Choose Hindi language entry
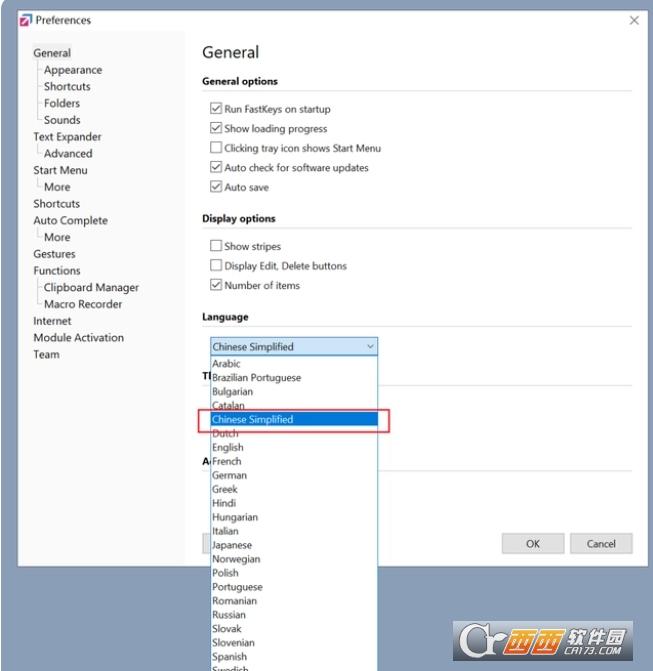The height and width of the screenshot is (671, 653). coord(294,503)
